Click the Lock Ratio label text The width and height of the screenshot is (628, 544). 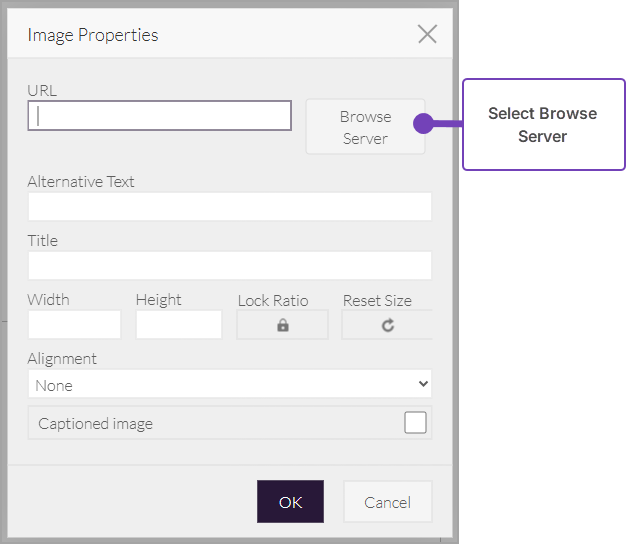(x=273, y=301)
